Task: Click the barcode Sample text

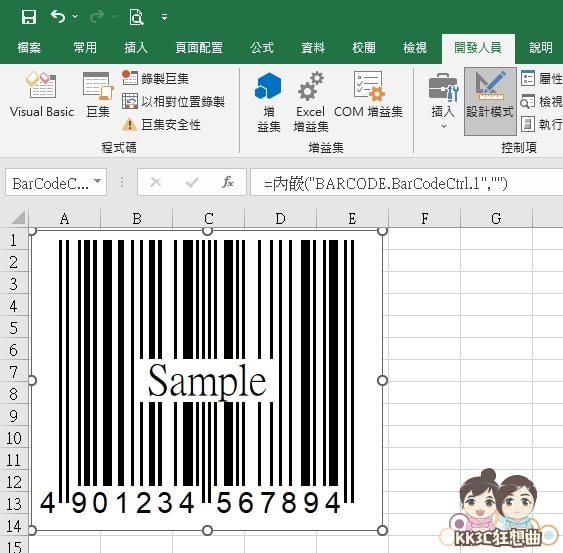Action: (207, 381)
